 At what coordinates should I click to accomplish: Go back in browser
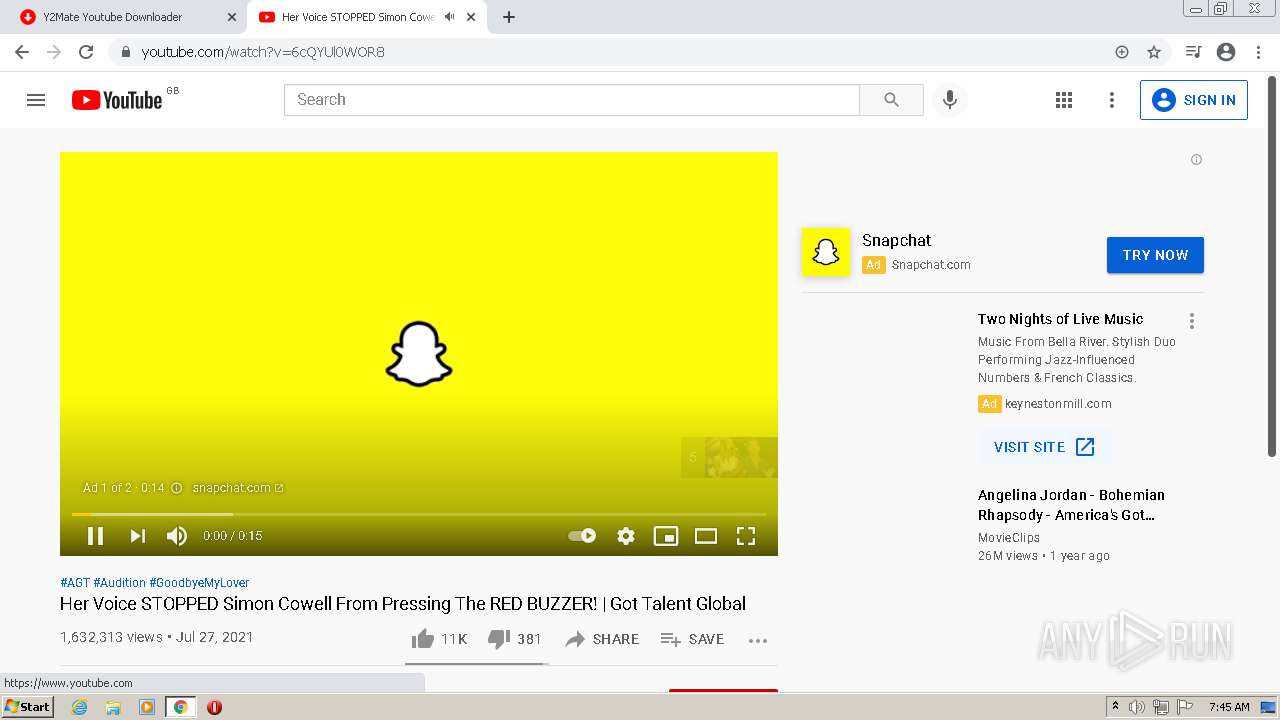tap(22, 52)
